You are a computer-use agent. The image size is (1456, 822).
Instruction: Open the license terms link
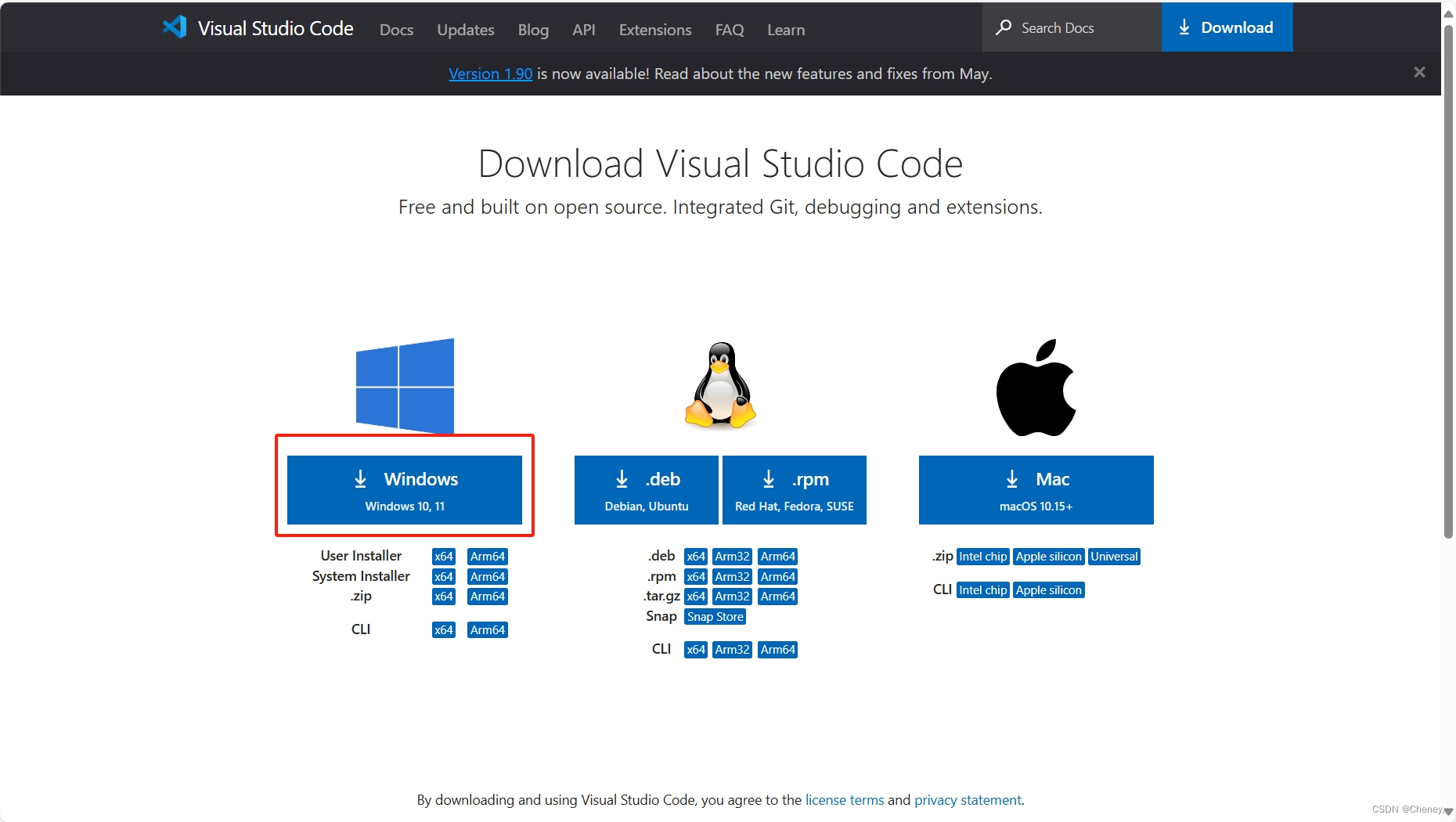845,800
